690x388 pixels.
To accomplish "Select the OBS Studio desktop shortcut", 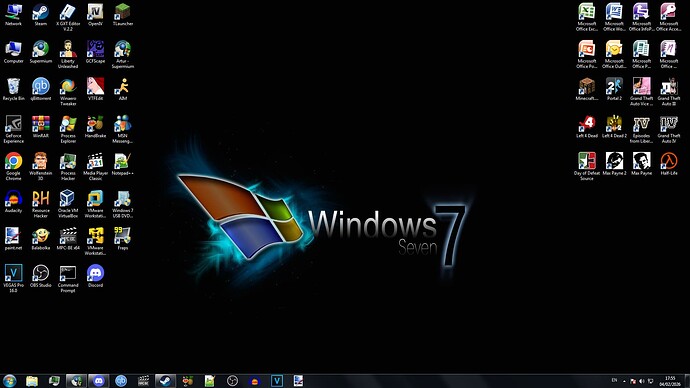I will [x=40, y=276].
